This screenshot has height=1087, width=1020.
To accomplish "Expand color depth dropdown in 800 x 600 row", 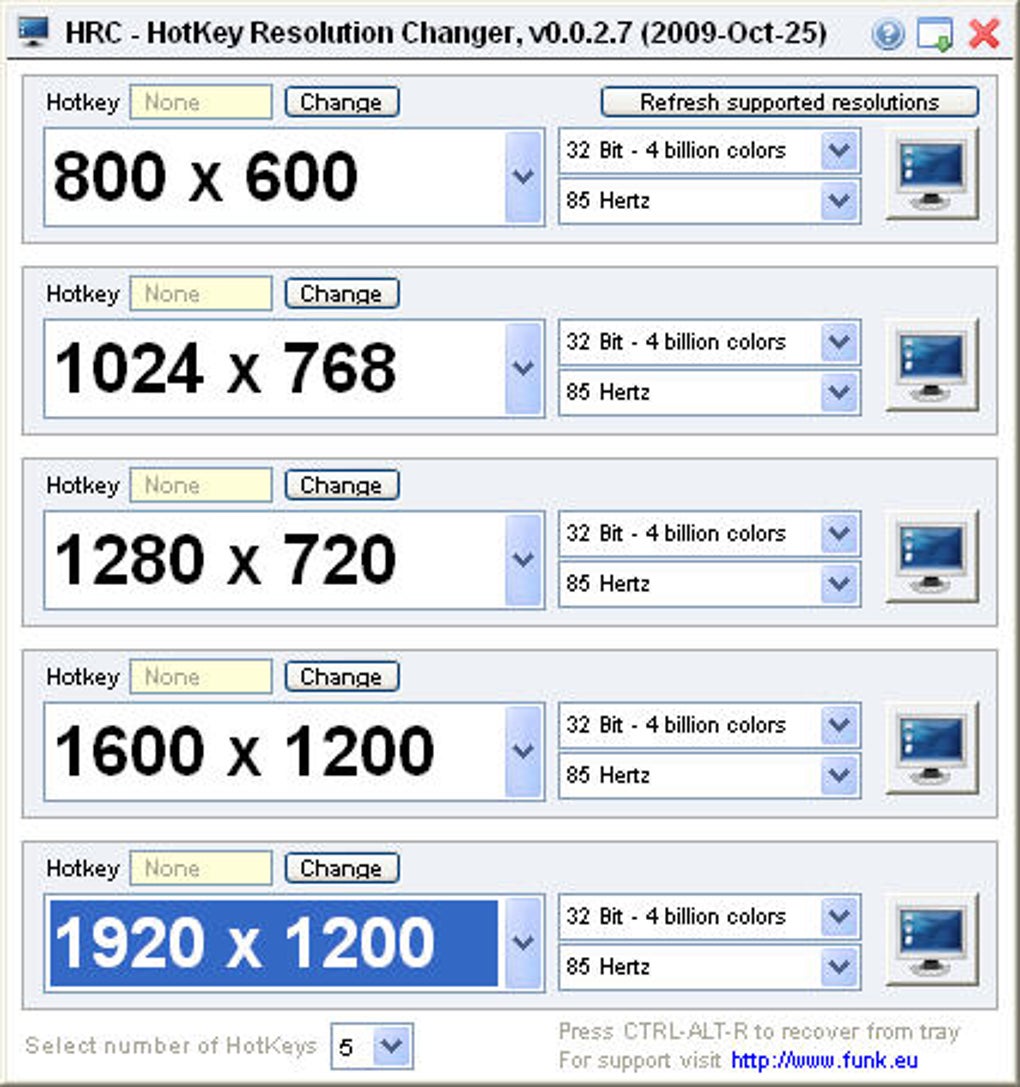I will click(839, 150).
